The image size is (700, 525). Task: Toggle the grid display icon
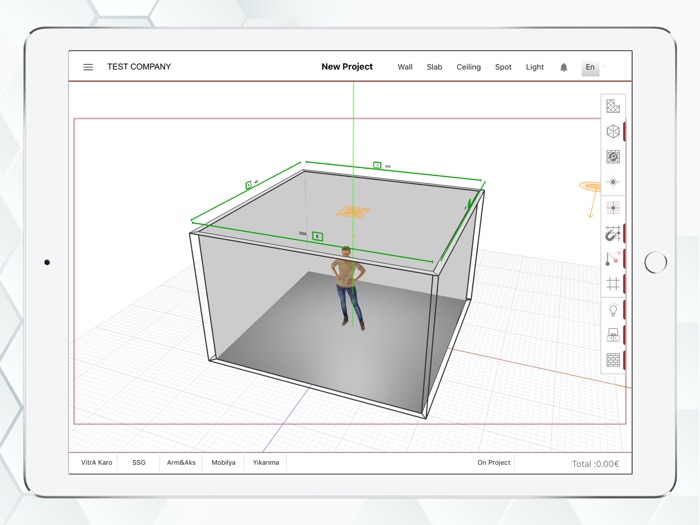(613, 284)
